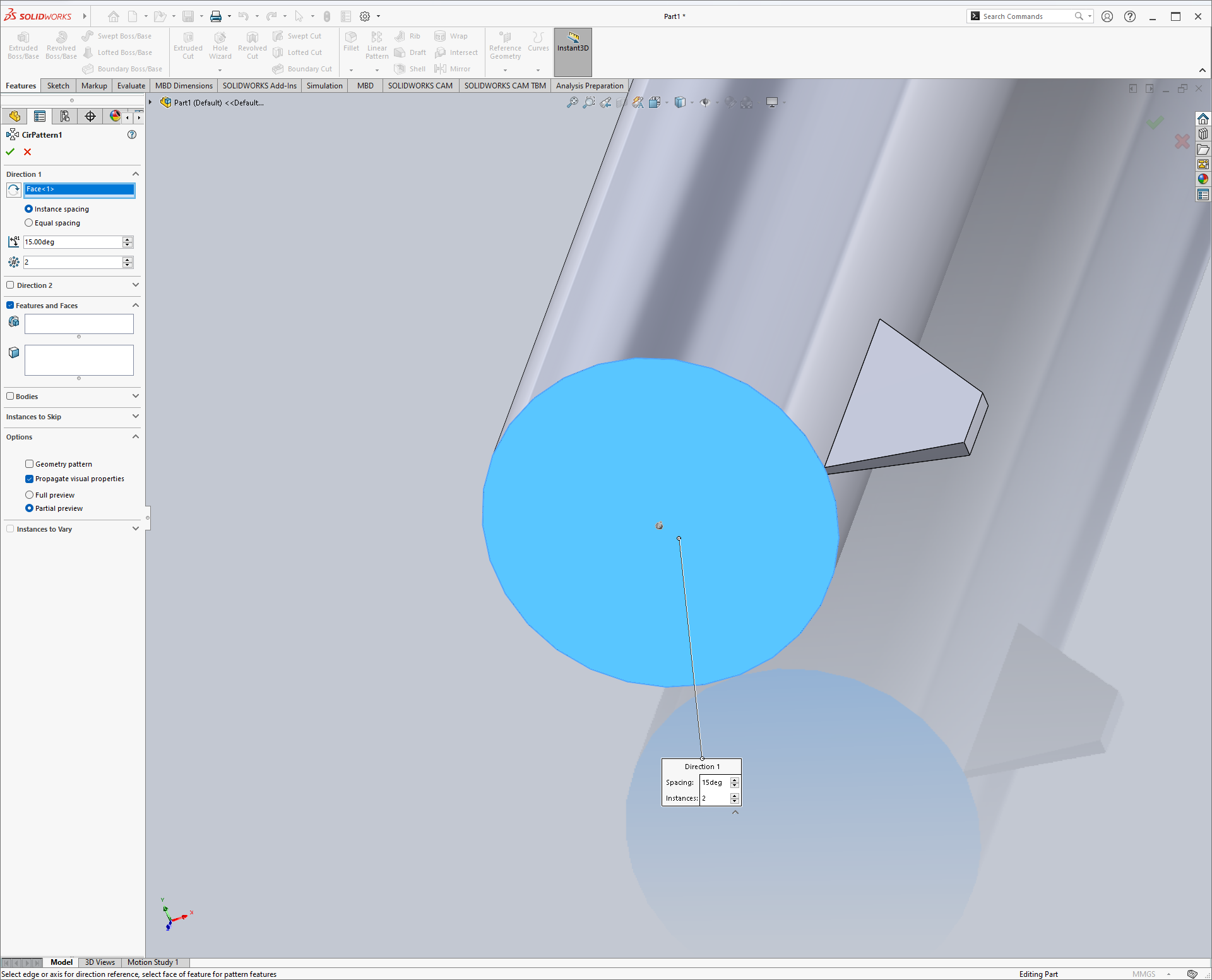Viewport: 1212px width, 980px height.
Task: Toggle Instant3D tool
Action: (573, 52)
